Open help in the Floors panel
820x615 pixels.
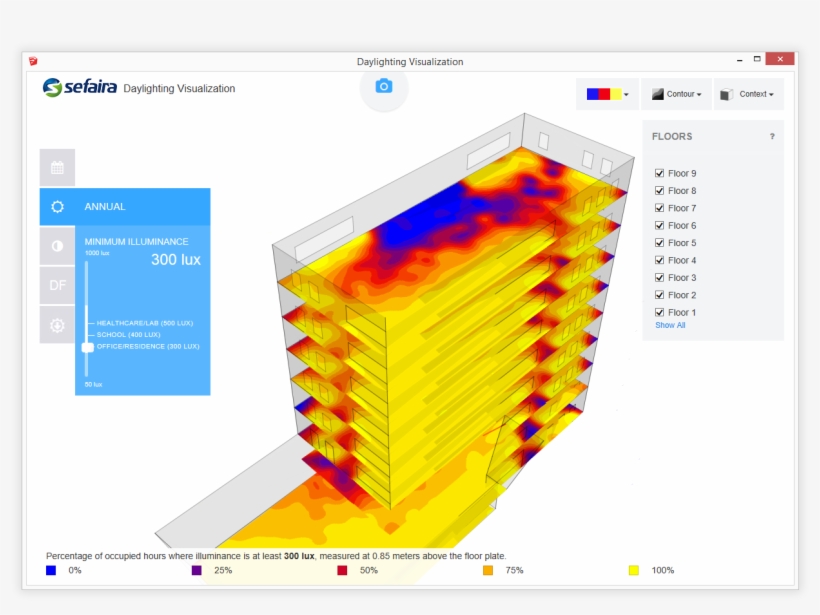(772, 136)
